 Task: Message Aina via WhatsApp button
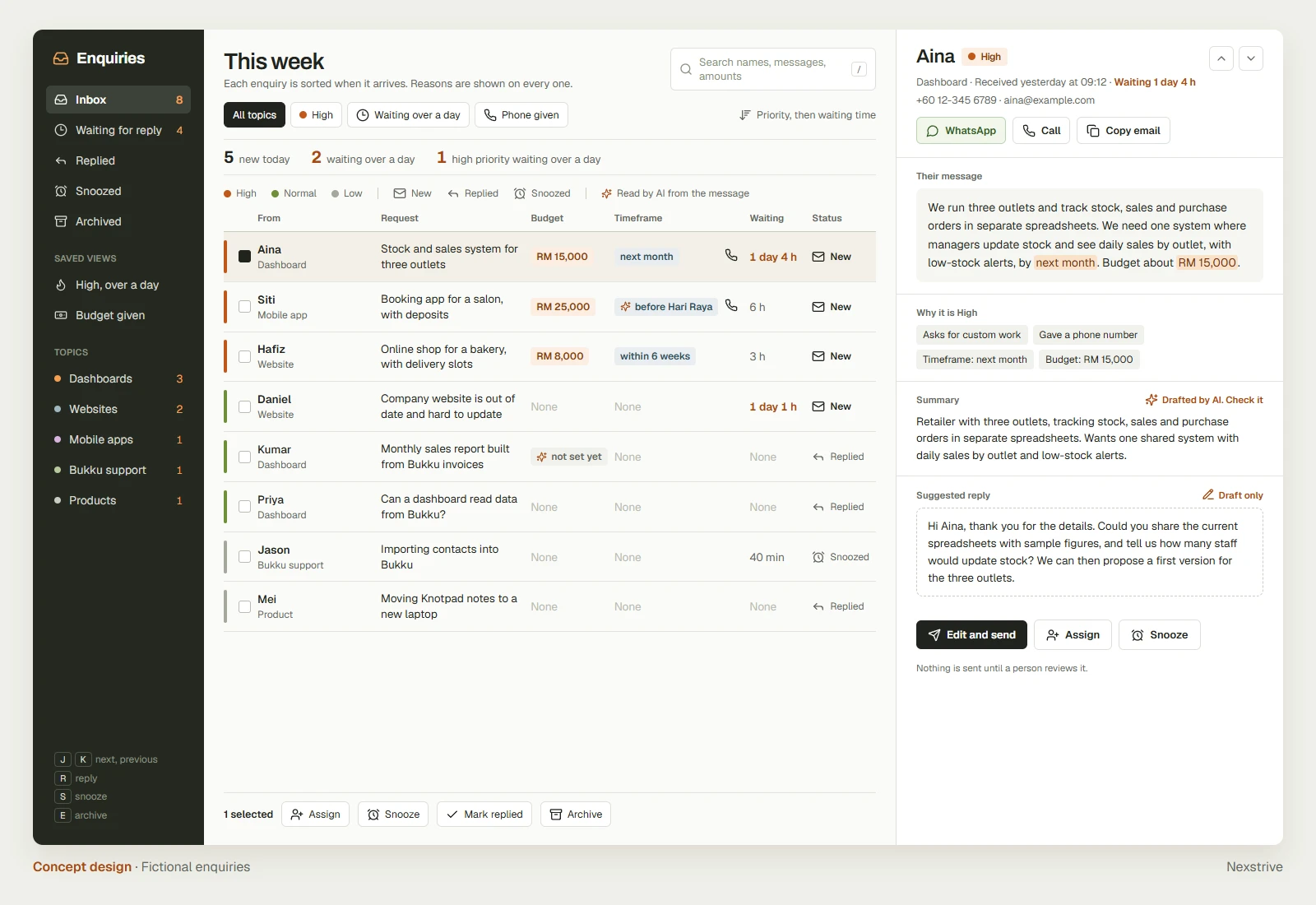click(x=961, y=131)
